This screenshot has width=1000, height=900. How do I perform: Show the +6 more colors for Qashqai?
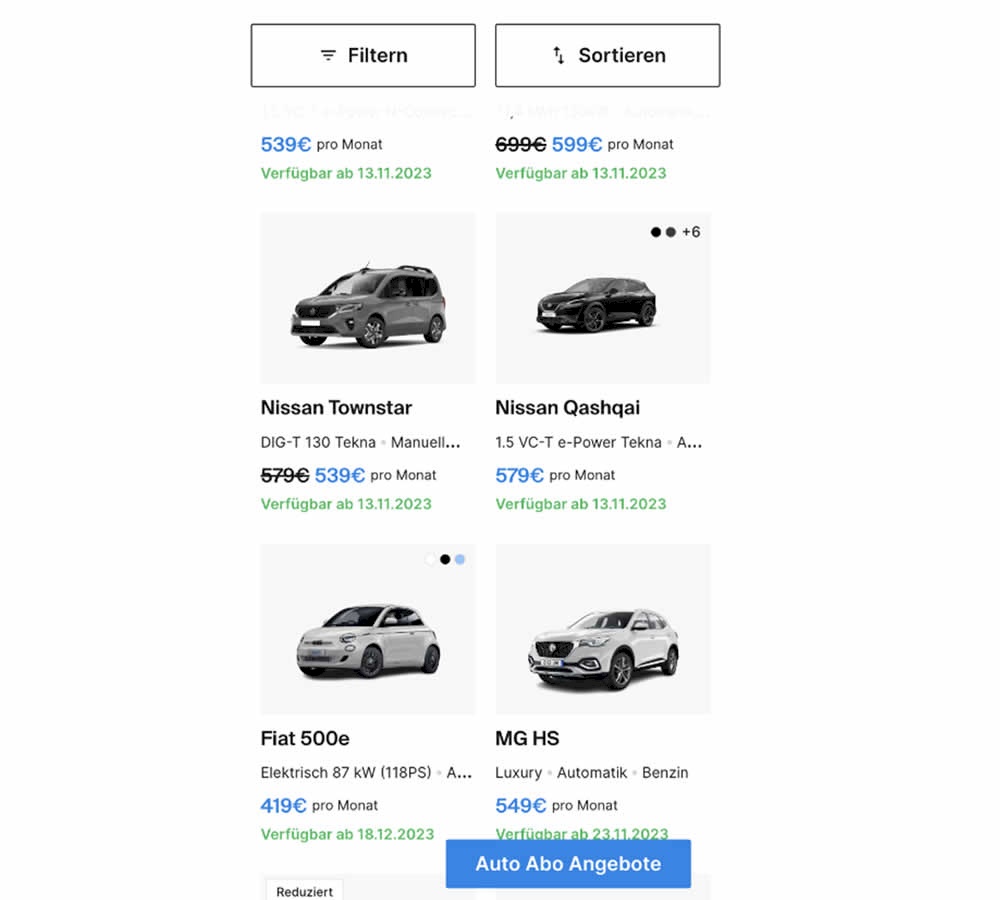tap(691, 232)
